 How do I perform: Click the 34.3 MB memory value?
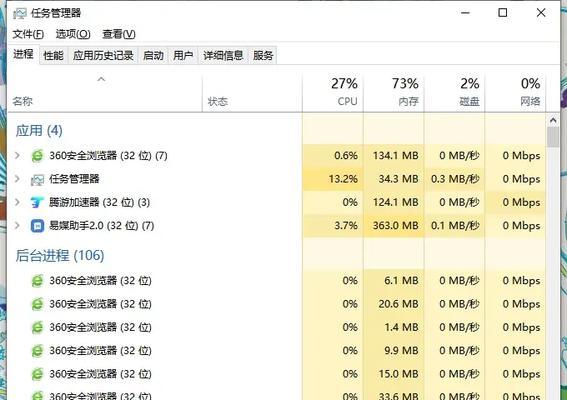click(398, 179)
